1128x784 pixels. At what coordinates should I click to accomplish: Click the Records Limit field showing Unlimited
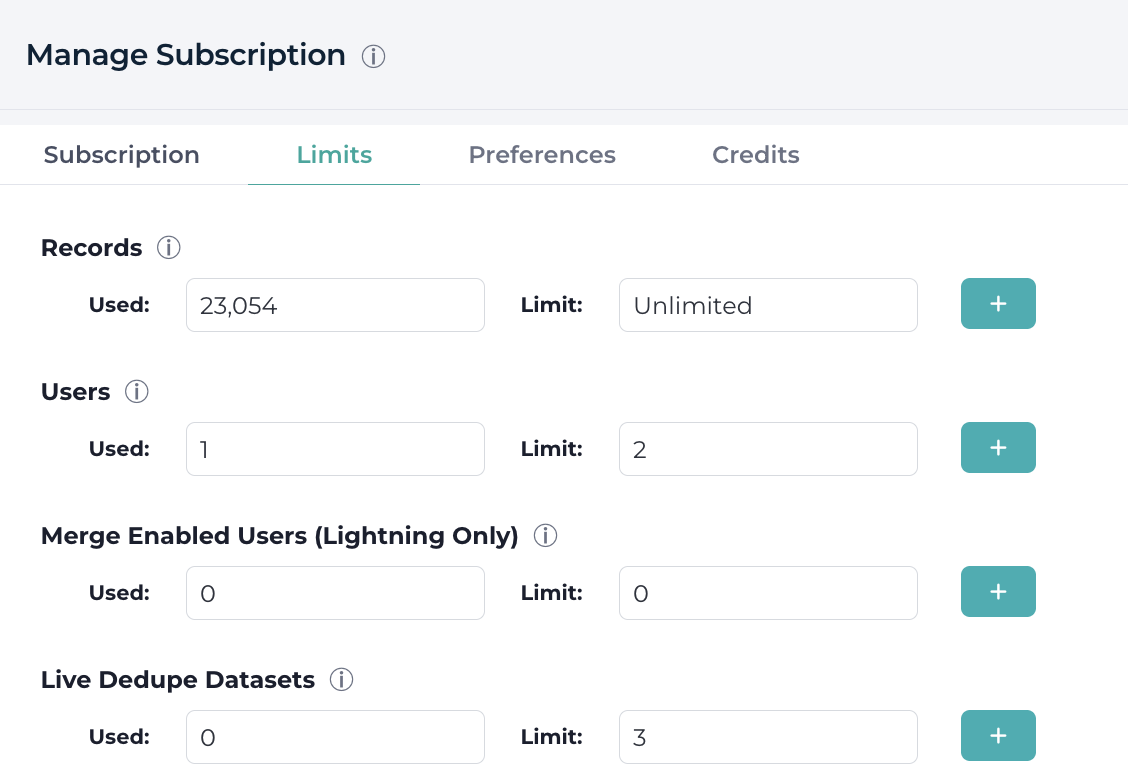[768, 305]
